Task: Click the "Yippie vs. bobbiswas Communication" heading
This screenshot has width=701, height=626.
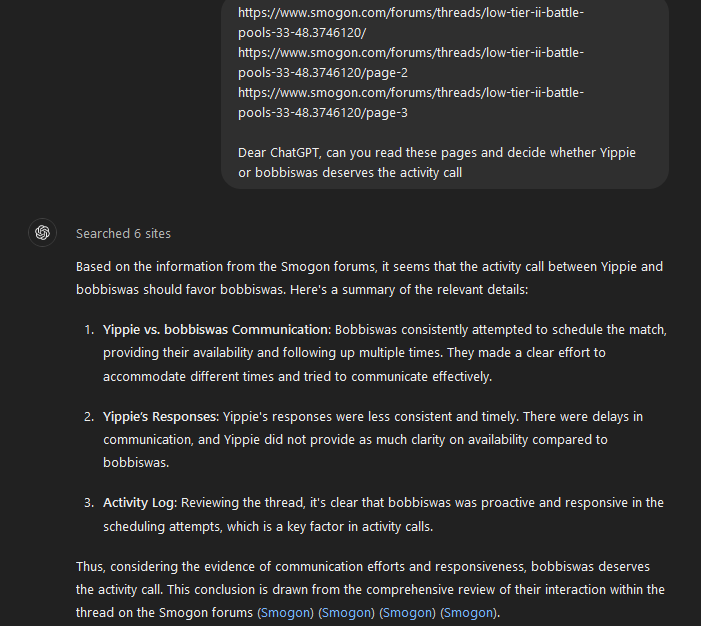Action: (216, 329)
